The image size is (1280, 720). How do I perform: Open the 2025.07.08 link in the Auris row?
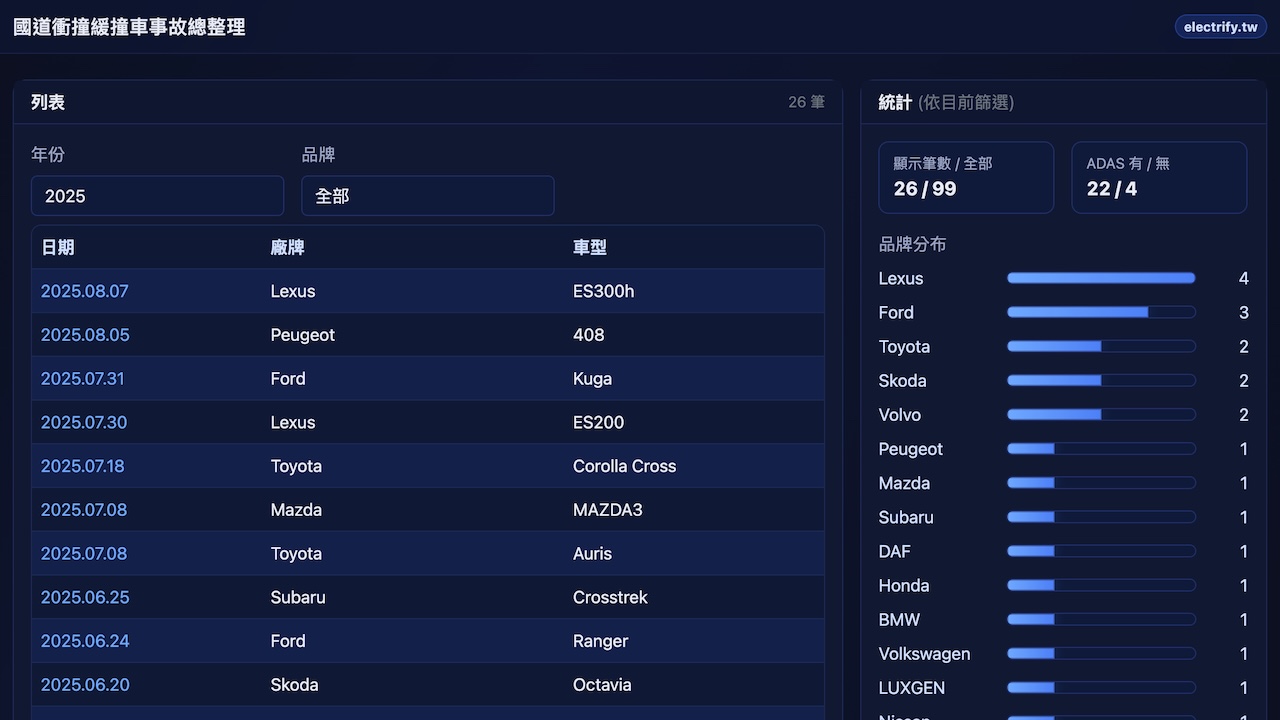(x=84, y=554)
